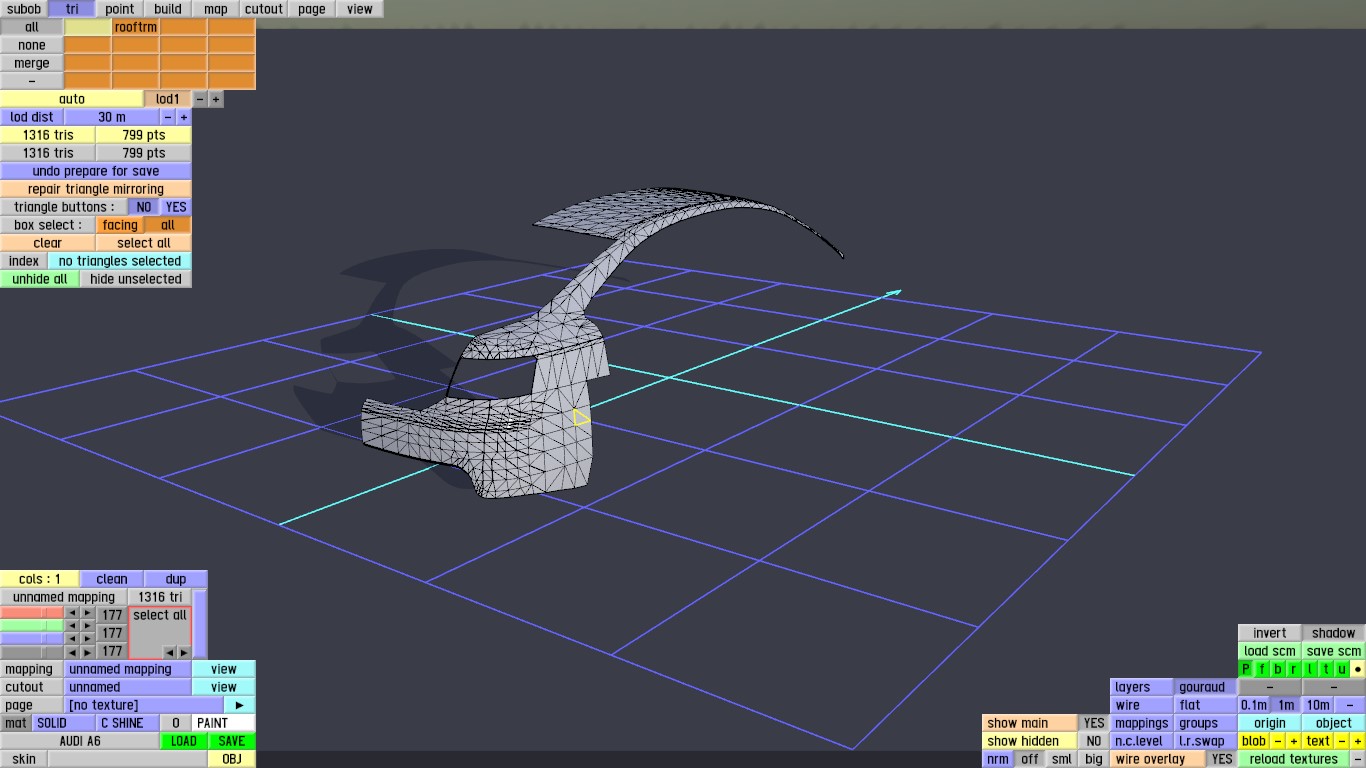
Task: Open the unnamed cutout selector field
Action: click(127, 687)
